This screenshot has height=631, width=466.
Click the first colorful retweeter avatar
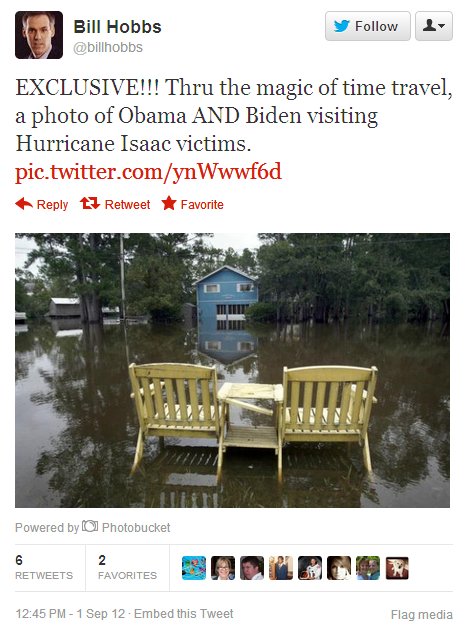[194, 568]
